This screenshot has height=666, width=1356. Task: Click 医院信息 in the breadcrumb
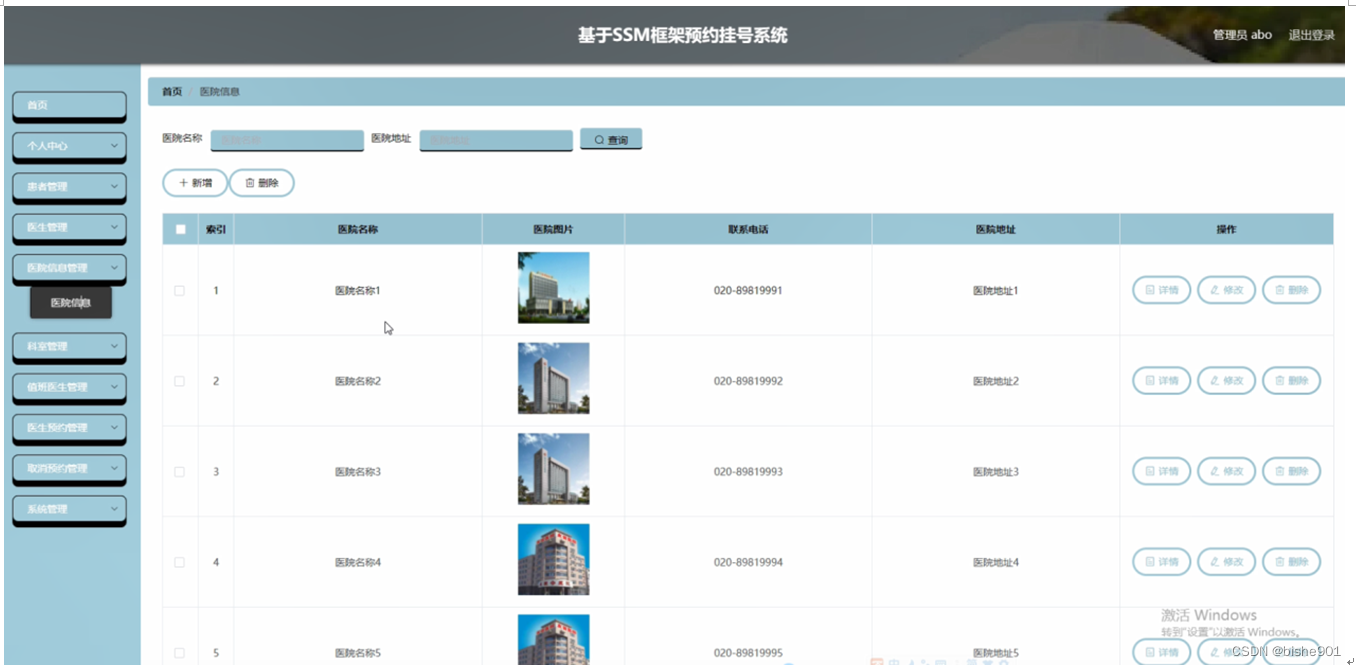point(219,91)
